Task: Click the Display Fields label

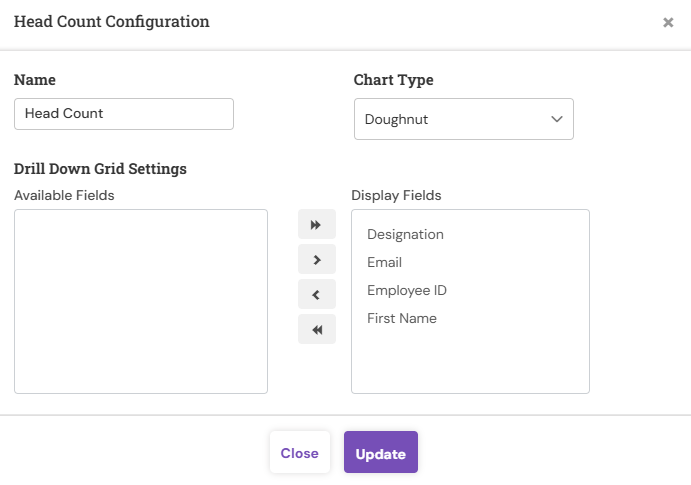Action: coord(396,195)
